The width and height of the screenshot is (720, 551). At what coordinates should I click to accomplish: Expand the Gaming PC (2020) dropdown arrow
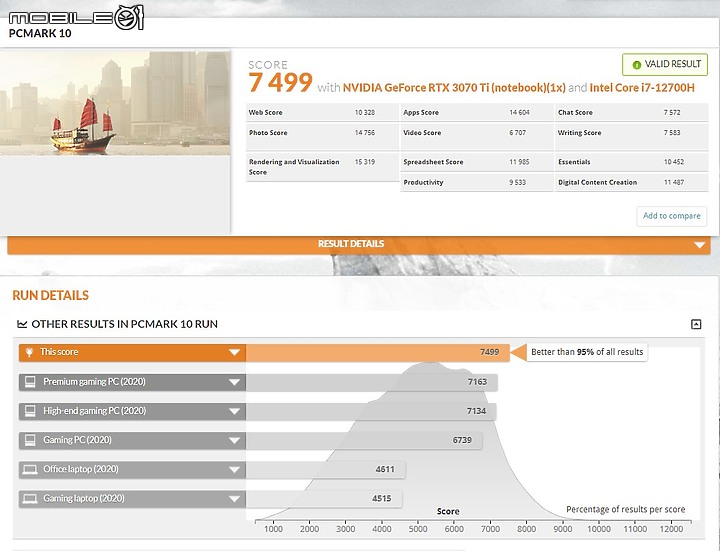[x=234, y=440]
